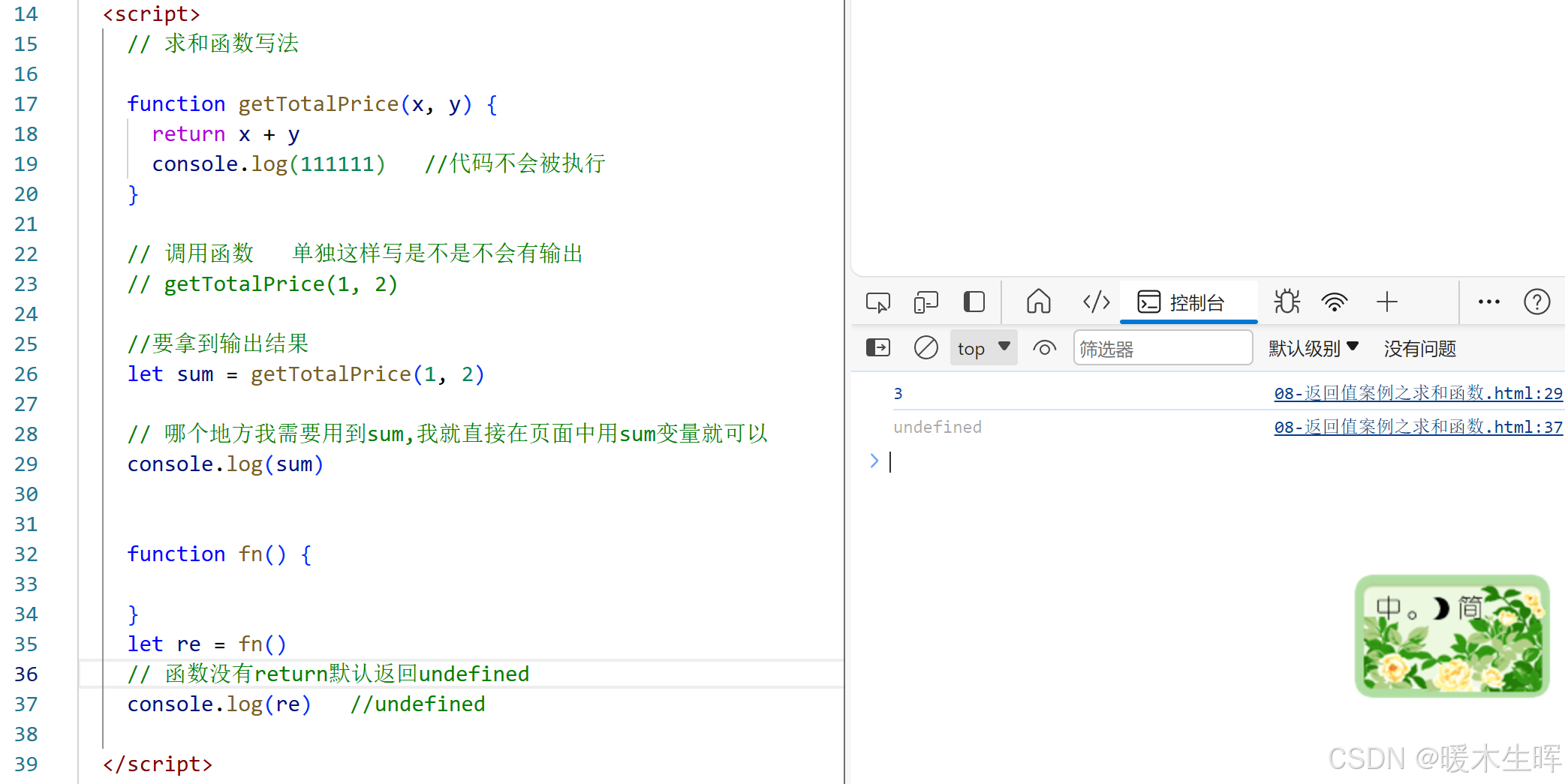Activate the inspect element picker tool
The image size is (1565, 784).
(878, 302)
